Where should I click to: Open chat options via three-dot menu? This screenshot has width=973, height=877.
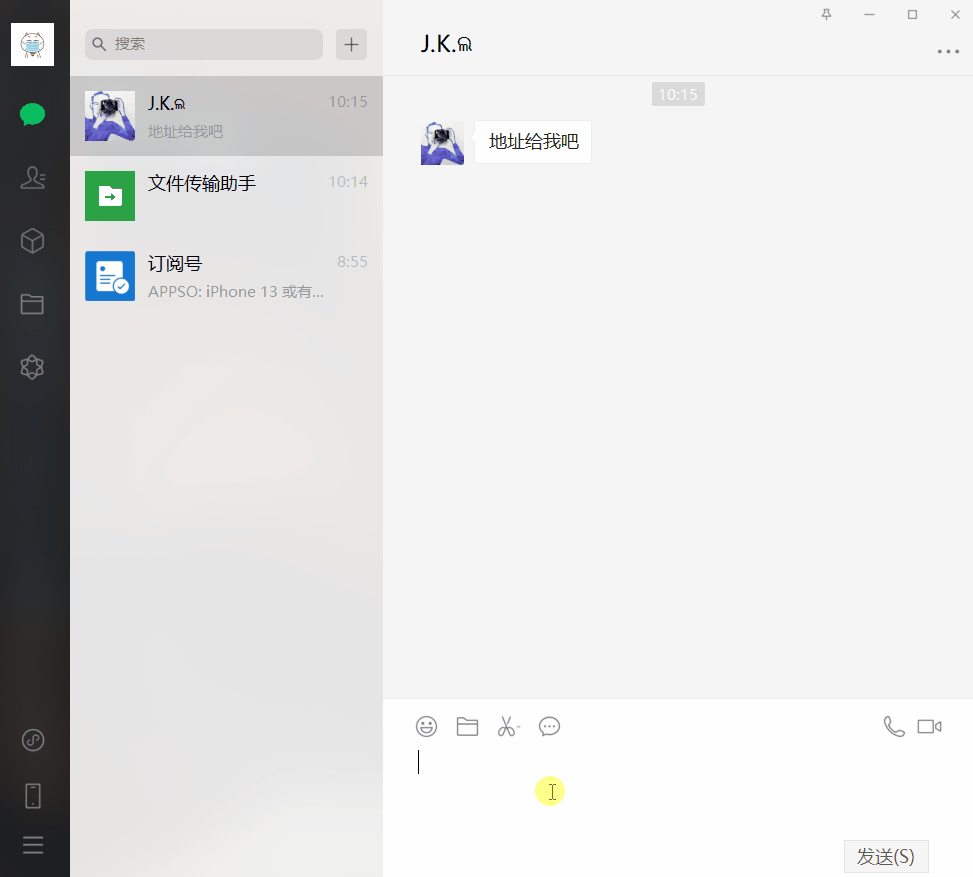click(947, 51)
